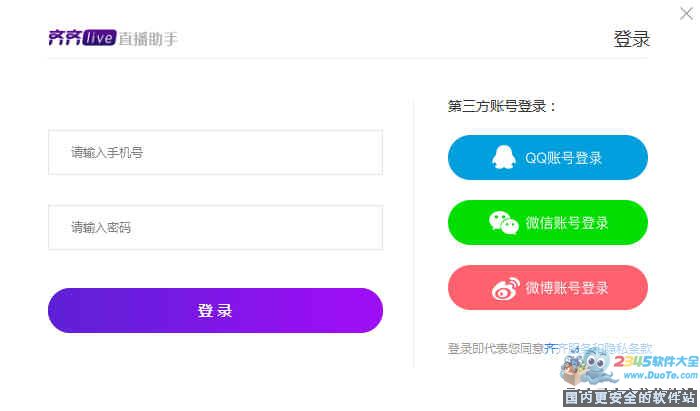Sign in using 微信账号登录 button

coord(548,222)
